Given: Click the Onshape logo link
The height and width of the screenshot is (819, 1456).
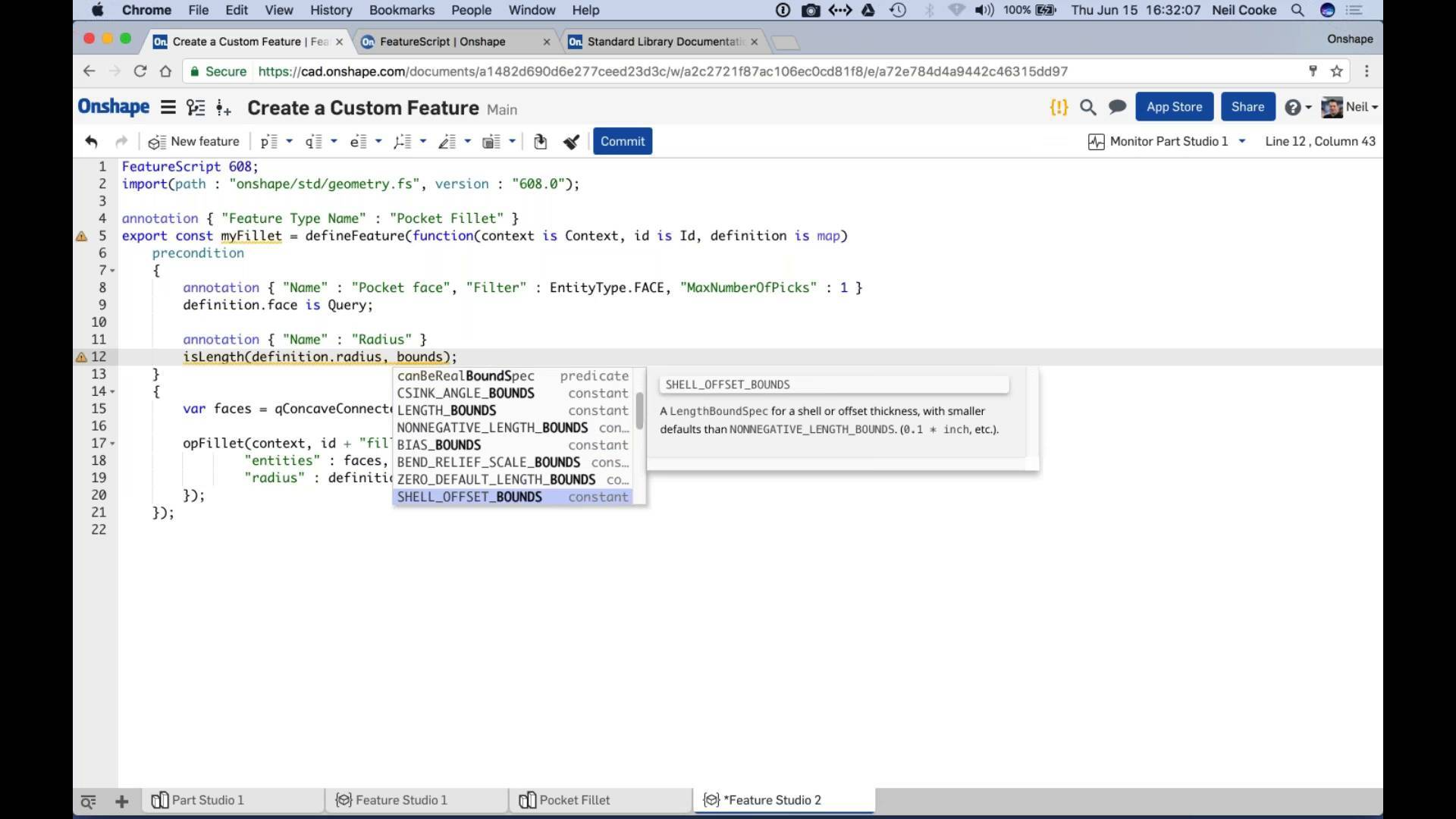Looking at the screenshot, I should [x=114, y=107].
